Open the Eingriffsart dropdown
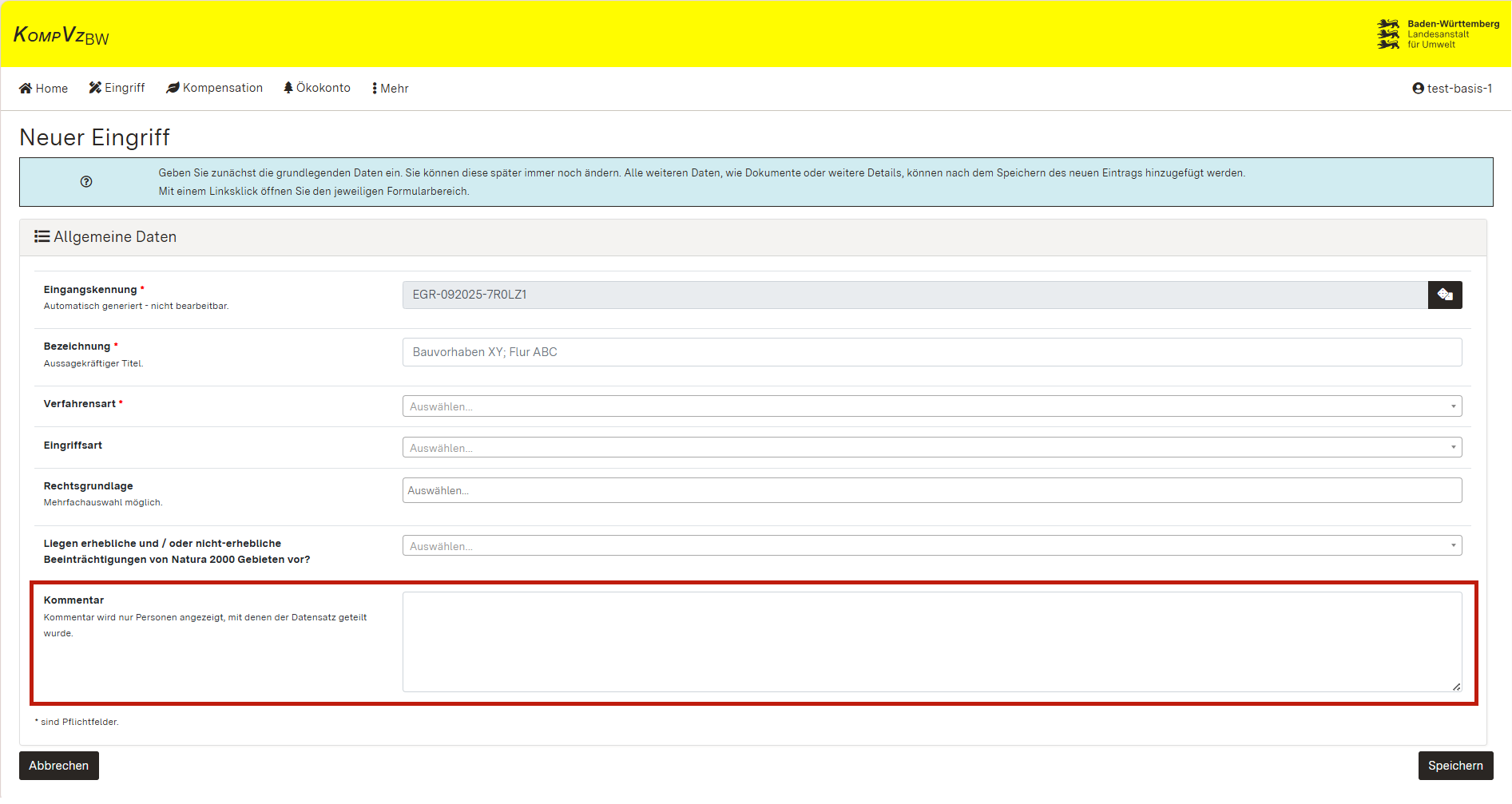Viewport: 1512px width, 804px height. (x=931, y=448)
